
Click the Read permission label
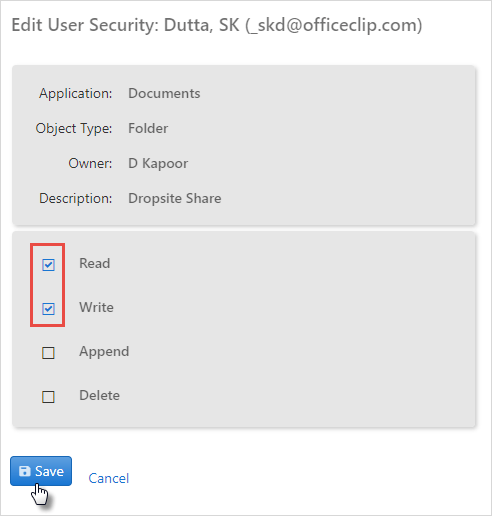[95, 263]
